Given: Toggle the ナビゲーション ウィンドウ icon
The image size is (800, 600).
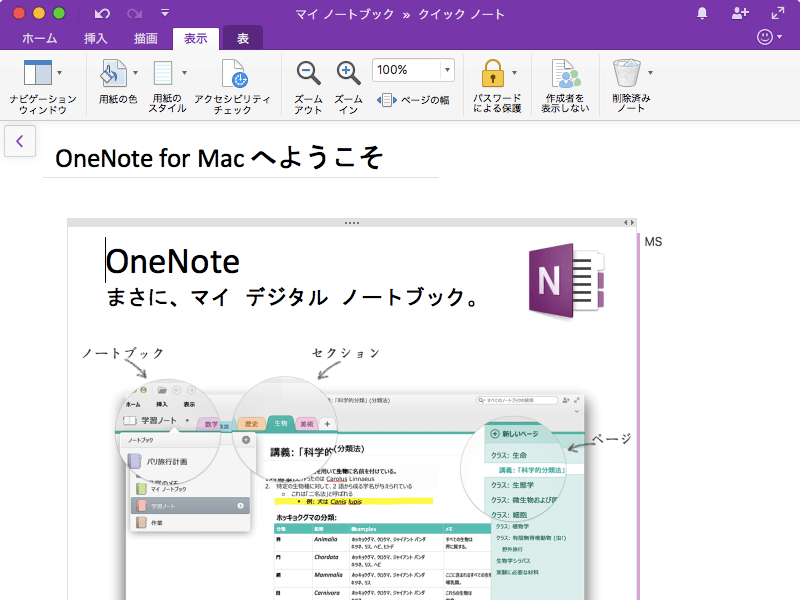Looking at the screenshot, I should (x=38, y=72).
